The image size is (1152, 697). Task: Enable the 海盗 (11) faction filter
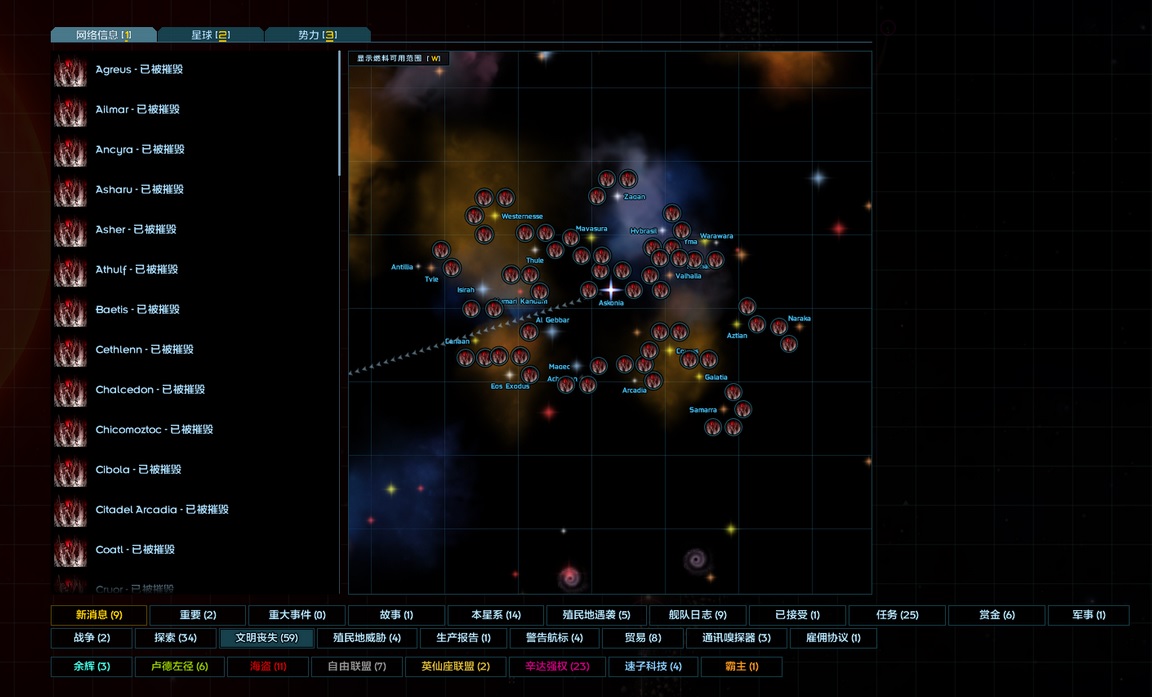coord(267,666)
